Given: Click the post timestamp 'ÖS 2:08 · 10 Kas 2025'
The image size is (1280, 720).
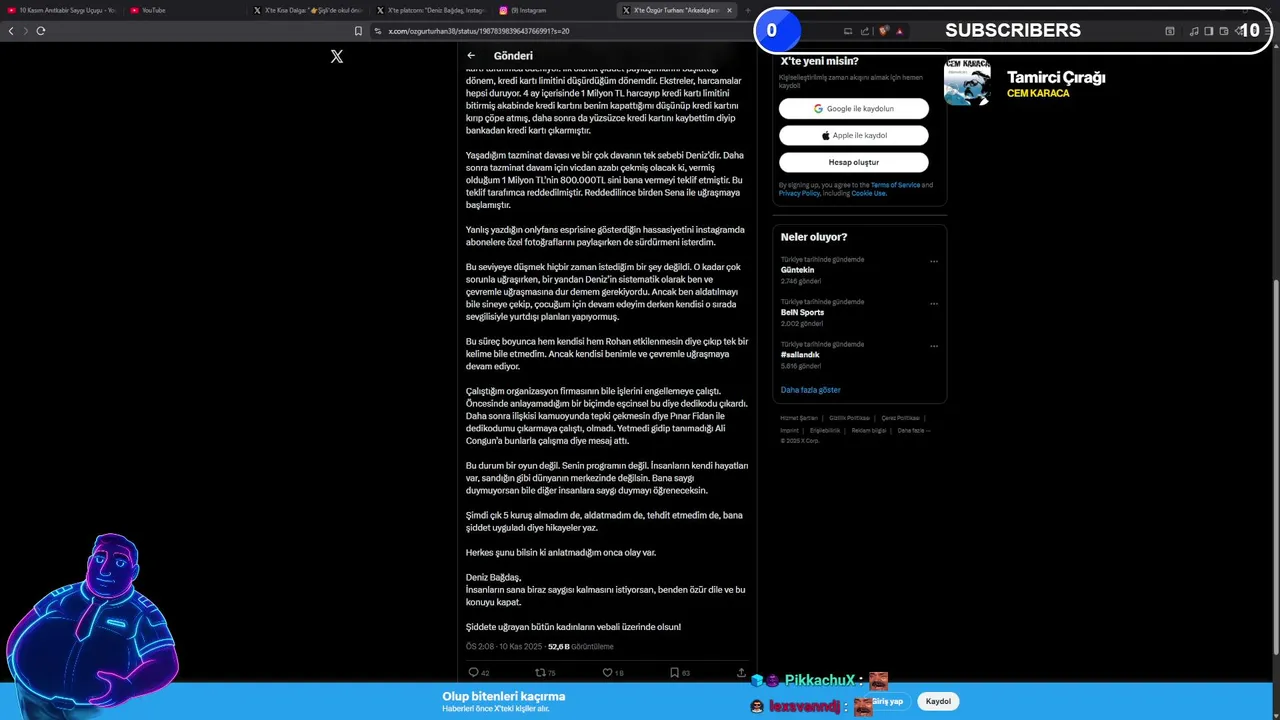Looking at the screenshot, I should 503,647.
